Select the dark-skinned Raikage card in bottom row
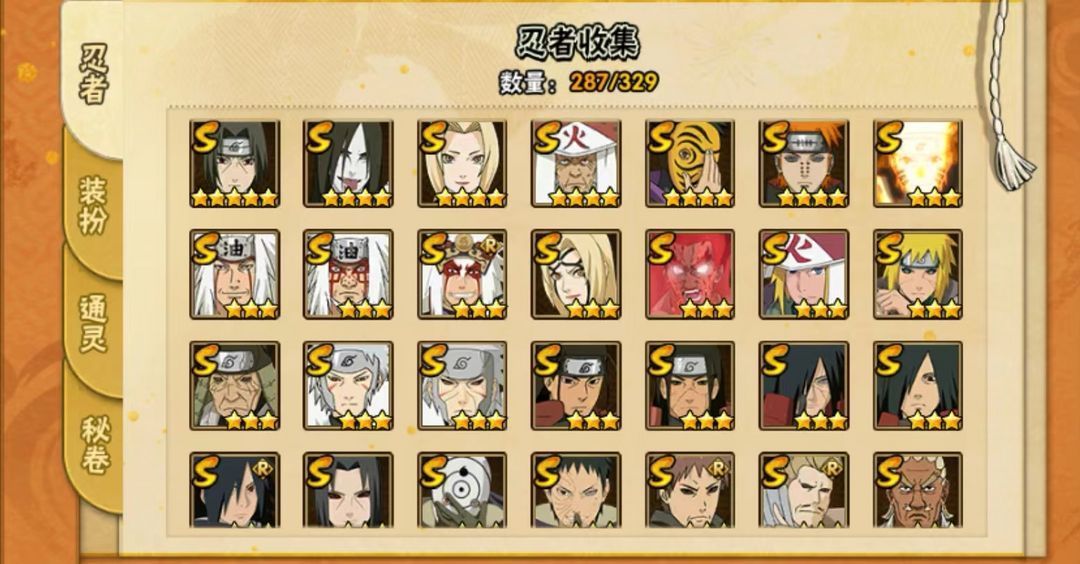1080x564 pixels. pos(918,490)
